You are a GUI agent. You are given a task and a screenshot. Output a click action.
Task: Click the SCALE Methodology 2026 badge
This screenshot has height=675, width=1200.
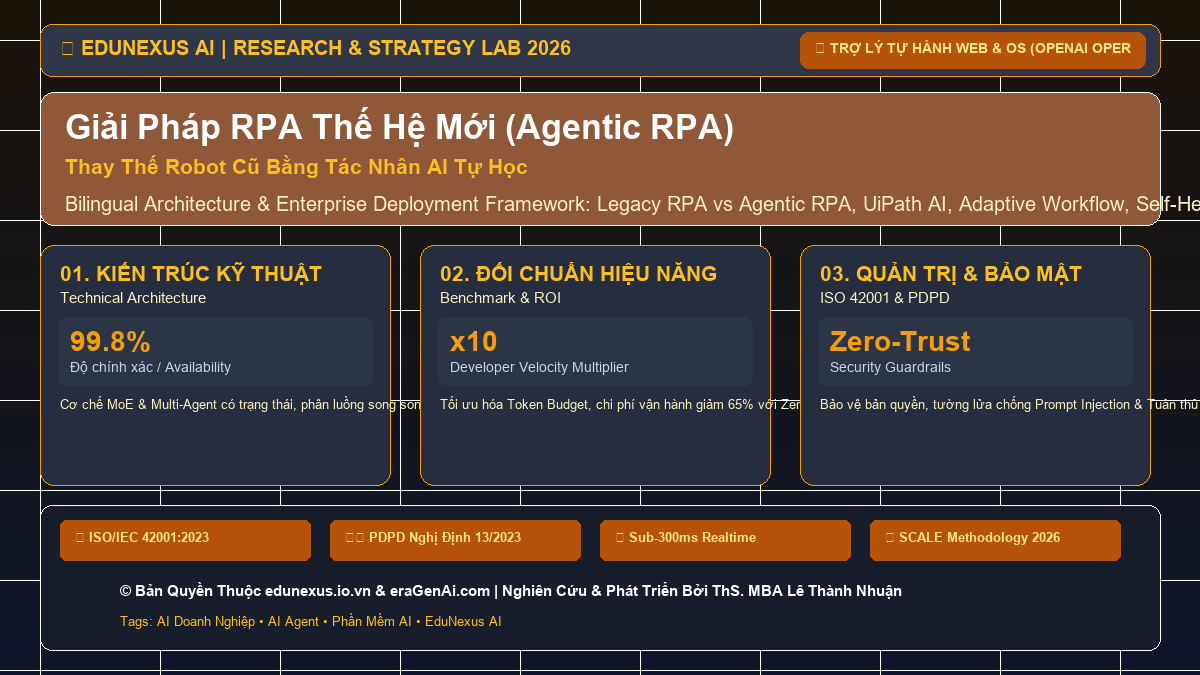(x=995, y=540)
